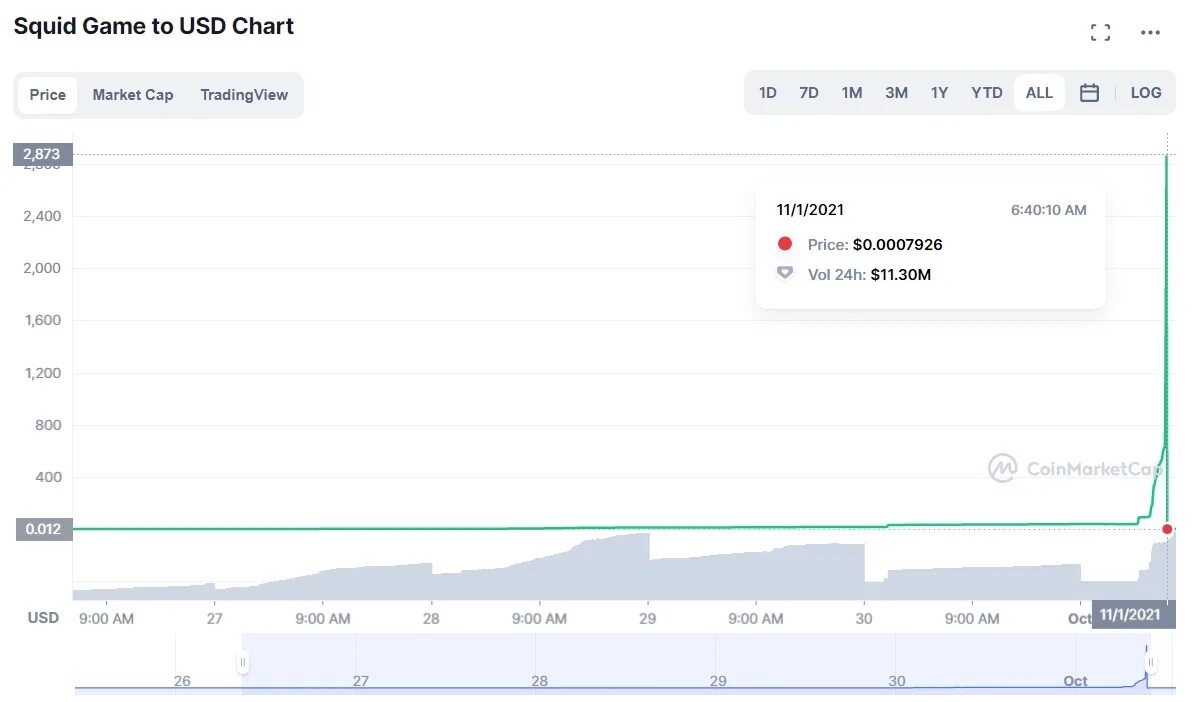Click the 6:40:10 AM tooltip time
This screenshot has height=702, width=1194.
pyautogui.click(x=1048, y=210)
